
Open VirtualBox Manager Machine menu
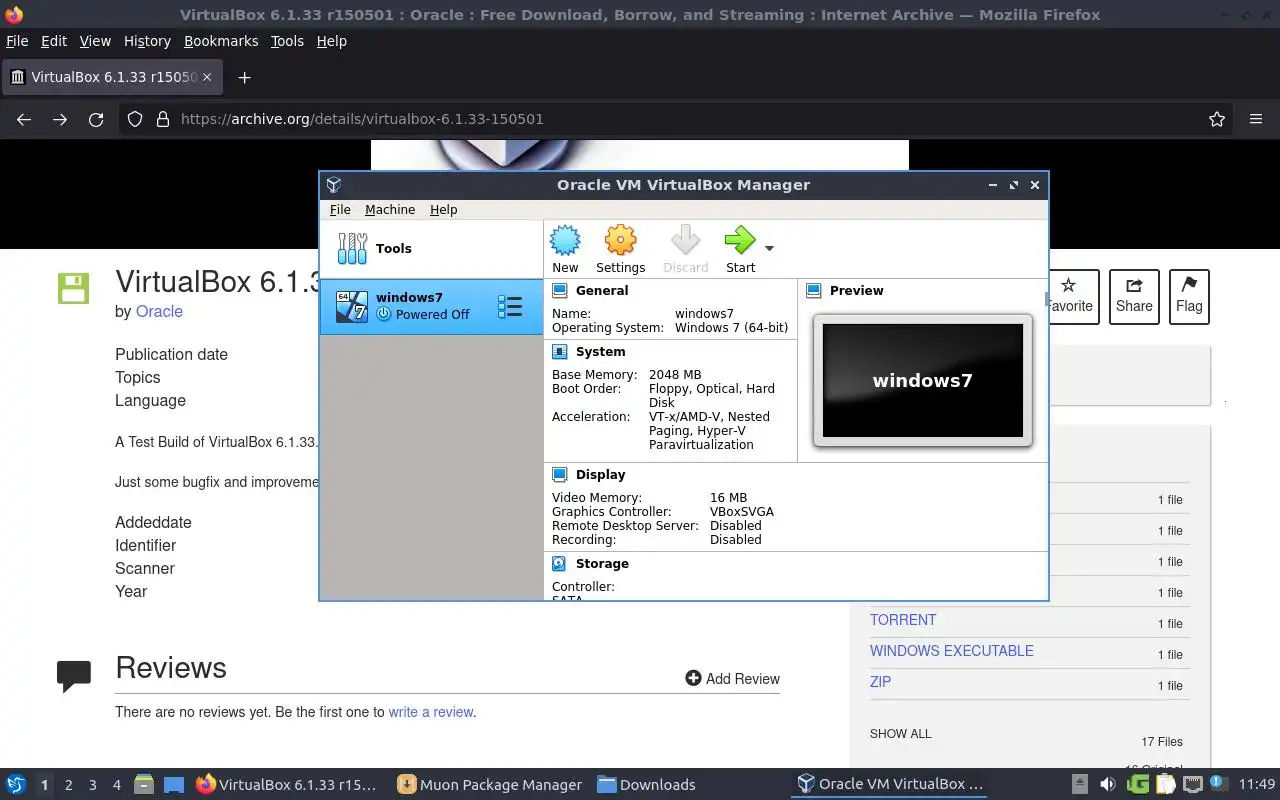click(390, 210)
